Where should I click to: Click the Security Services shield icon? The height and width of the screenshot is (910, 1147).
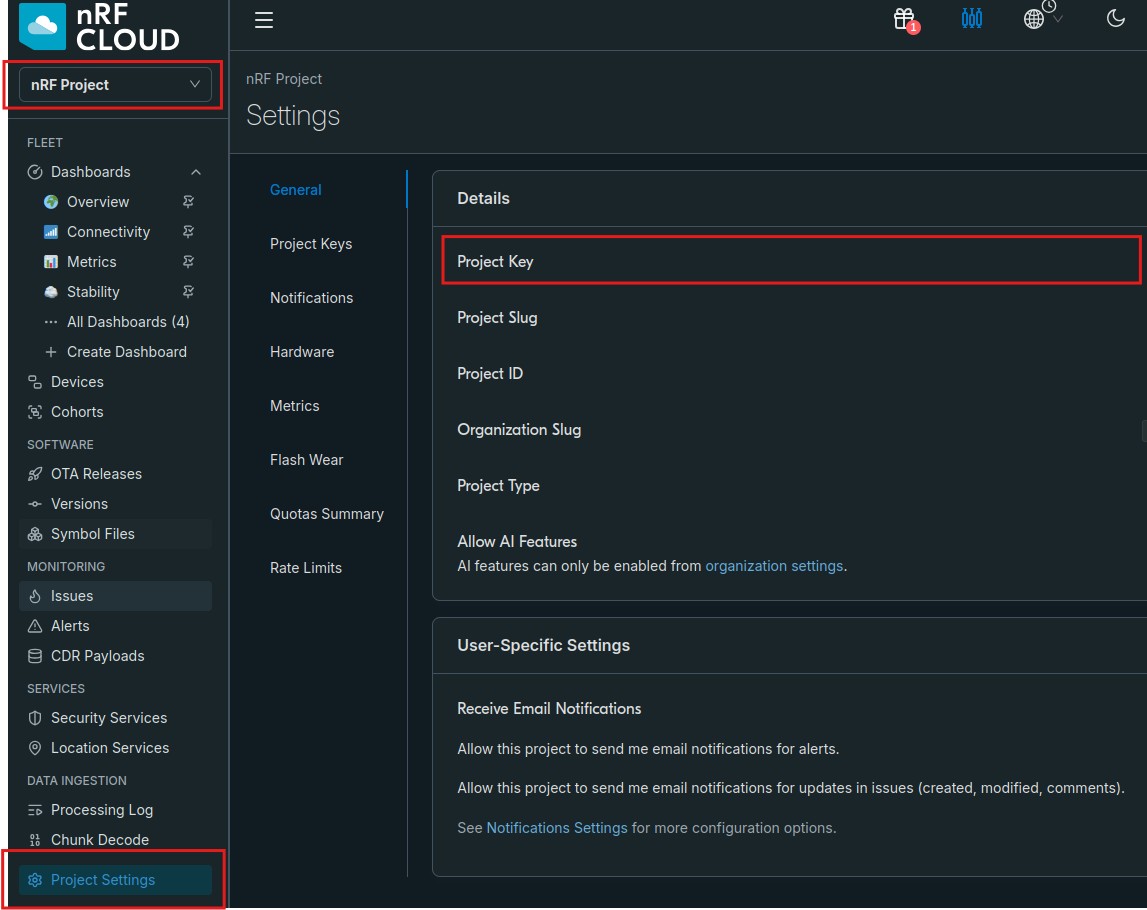pos(34,718)
